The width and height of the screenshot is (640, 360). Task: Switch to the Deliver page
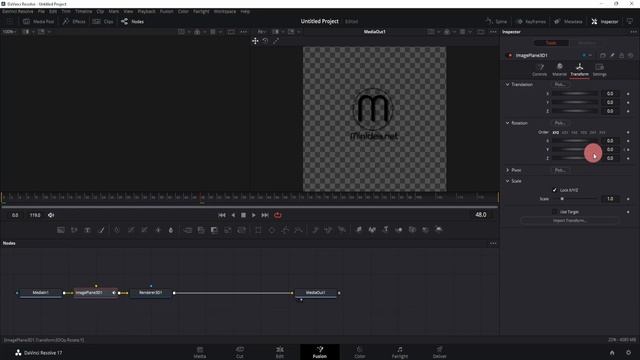point(440,352)
